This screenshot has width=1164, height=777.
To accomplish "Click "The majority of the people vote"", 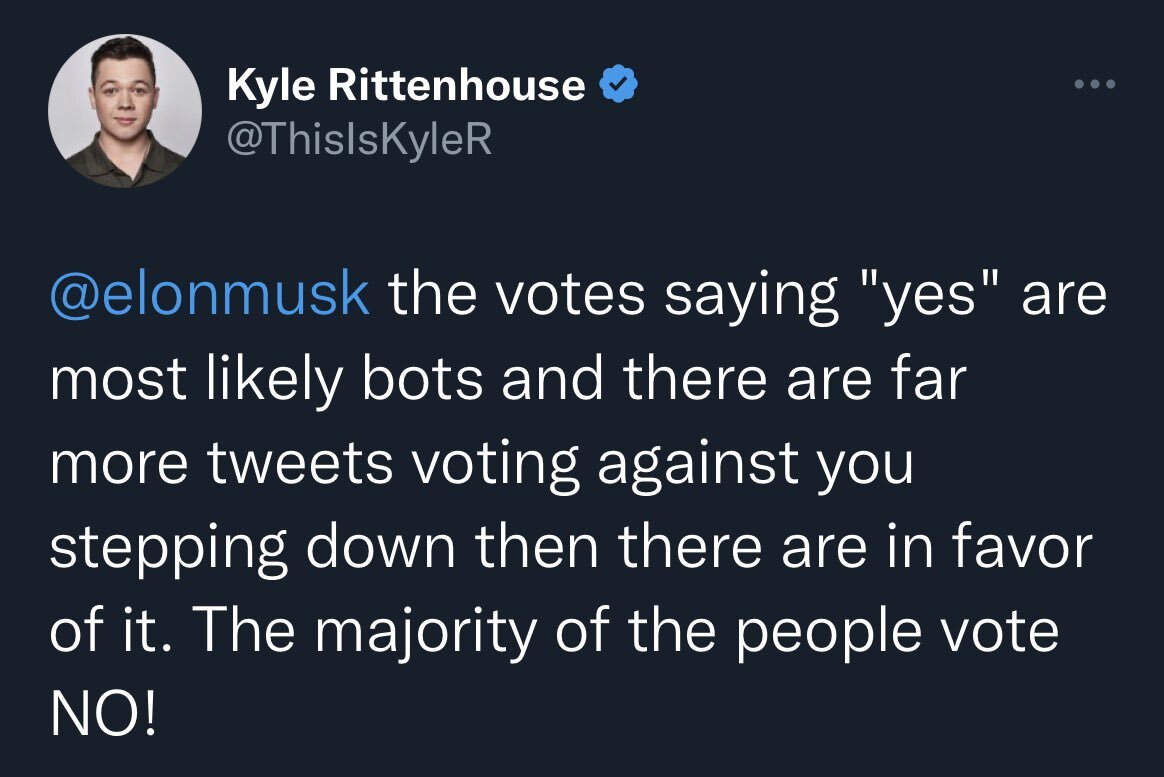I will (616, 633).
